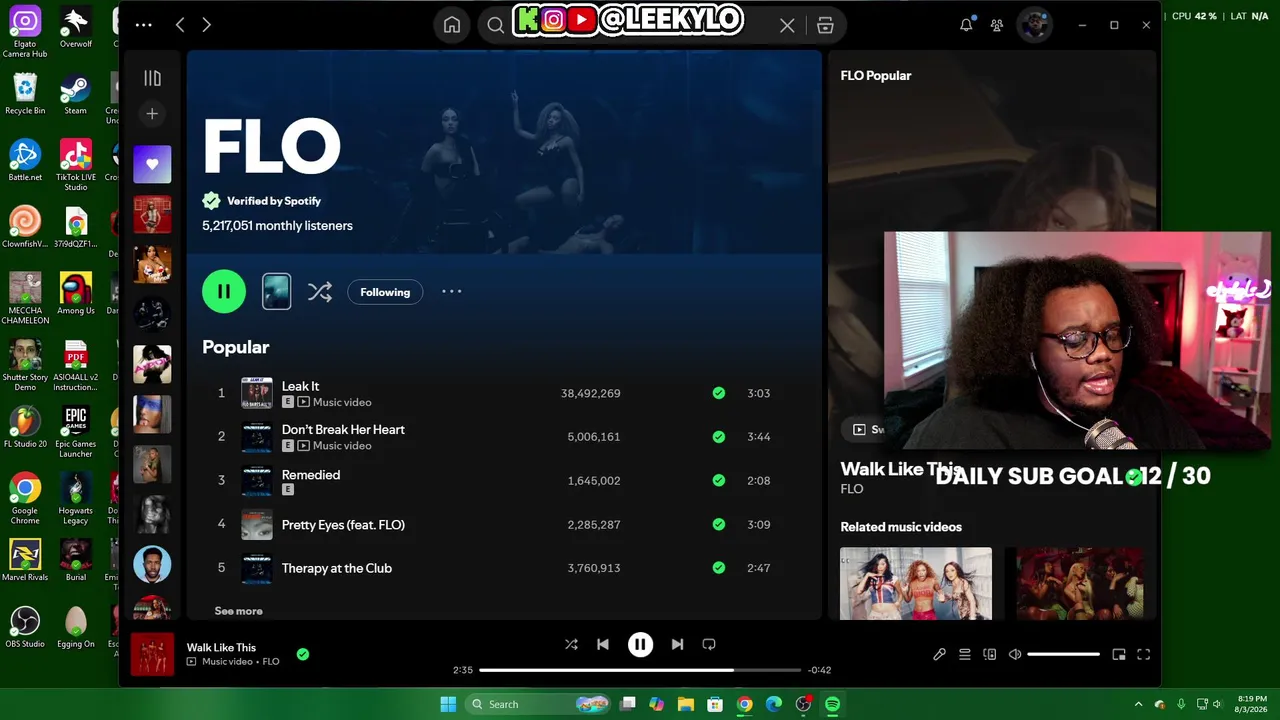Open Liked Songs in the sidebar
Screen dimensions: 1280x720
[x=152, y=164]
